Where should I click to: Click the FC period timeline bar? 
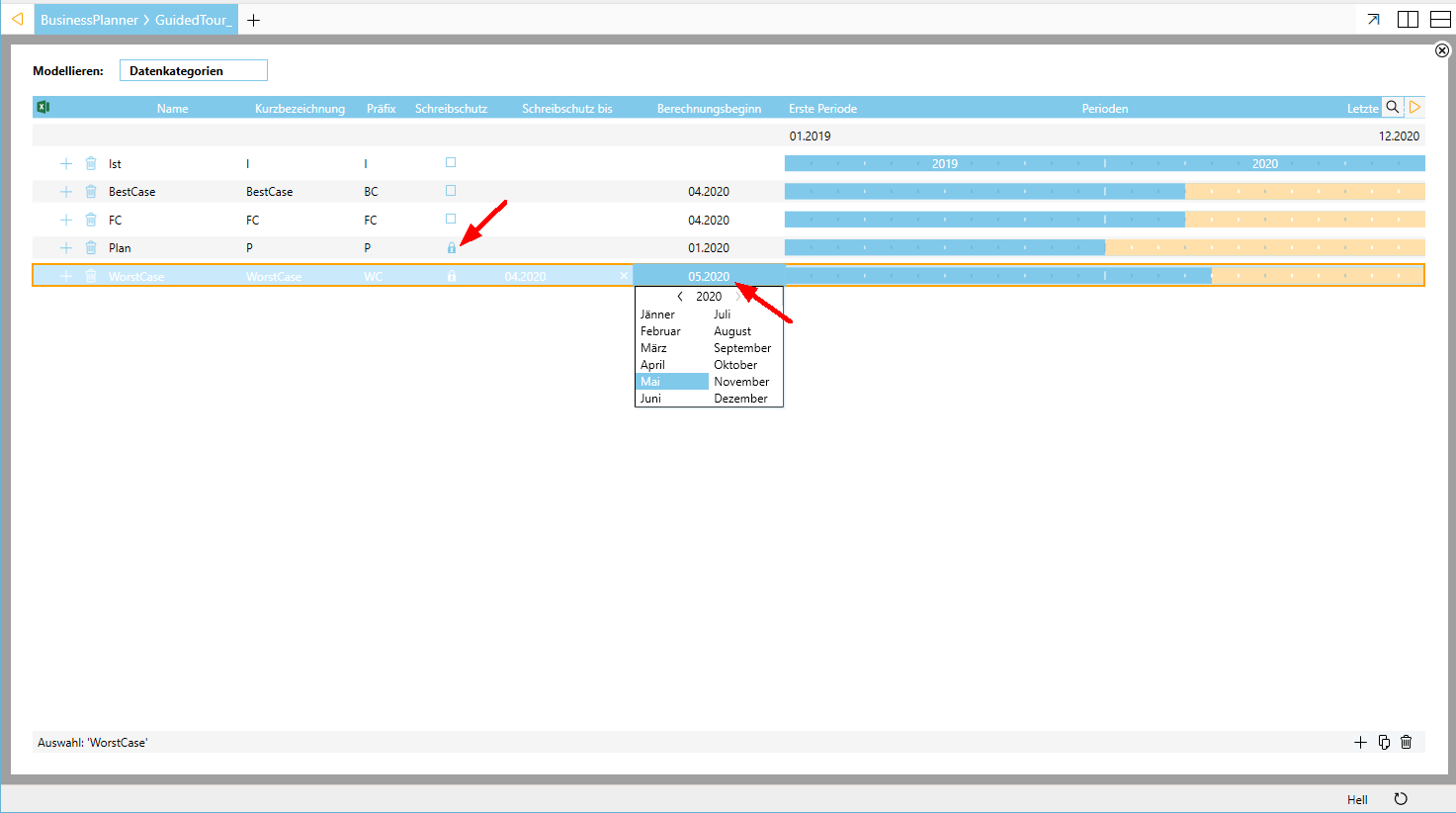(1105, 220)
